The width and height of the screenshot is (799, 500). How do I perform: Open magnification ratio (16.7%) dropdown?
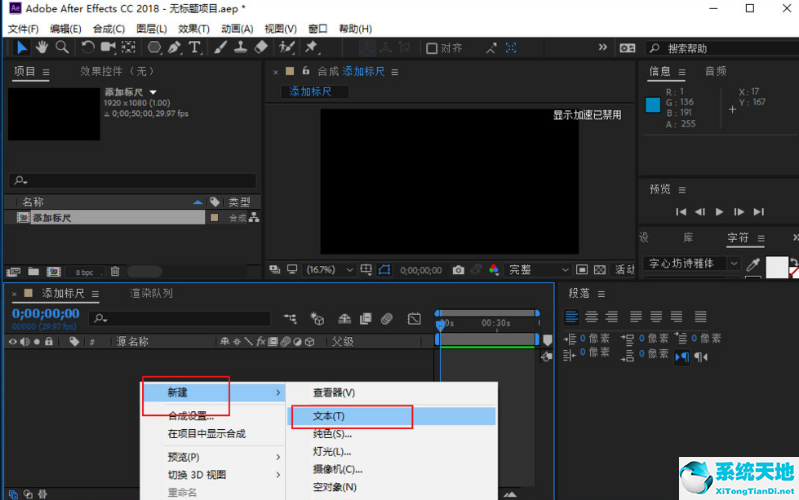tap(329, 270)
